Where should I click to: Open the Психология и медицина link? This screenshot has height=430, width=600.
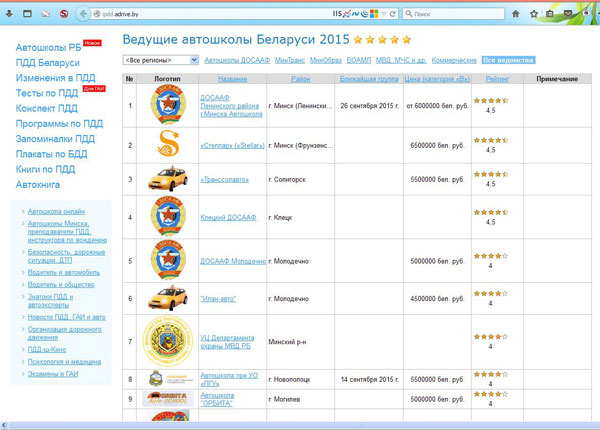(64, 362)
